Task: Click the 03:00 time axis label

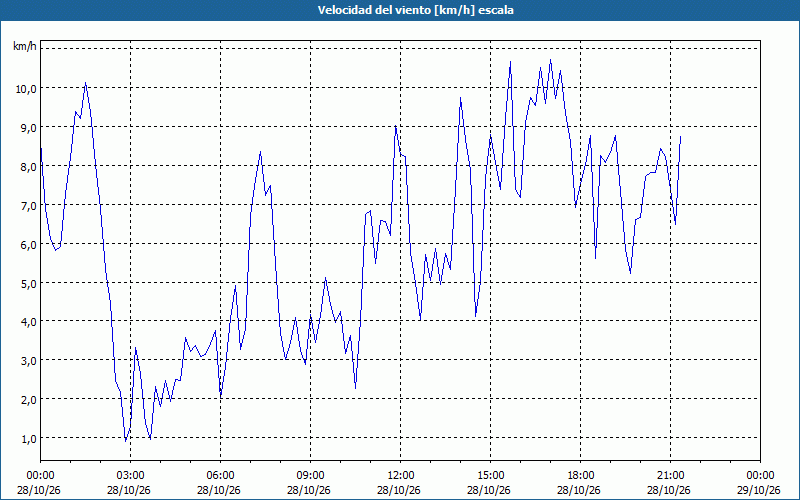Action: pyautogui.click(x=130, y=476)
